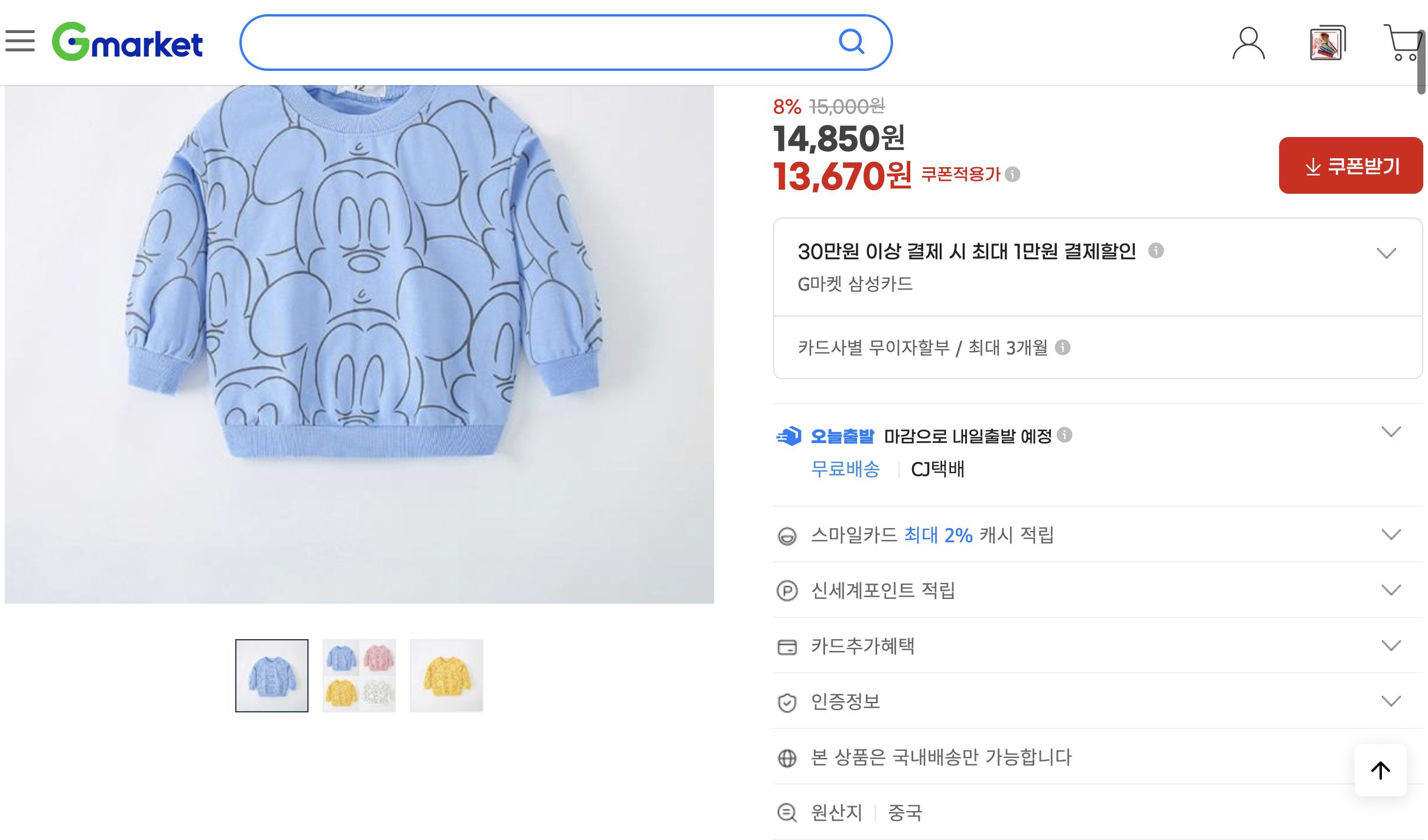Open the hamburger navigation menu

pyautogui.click(x=21, y=41)
